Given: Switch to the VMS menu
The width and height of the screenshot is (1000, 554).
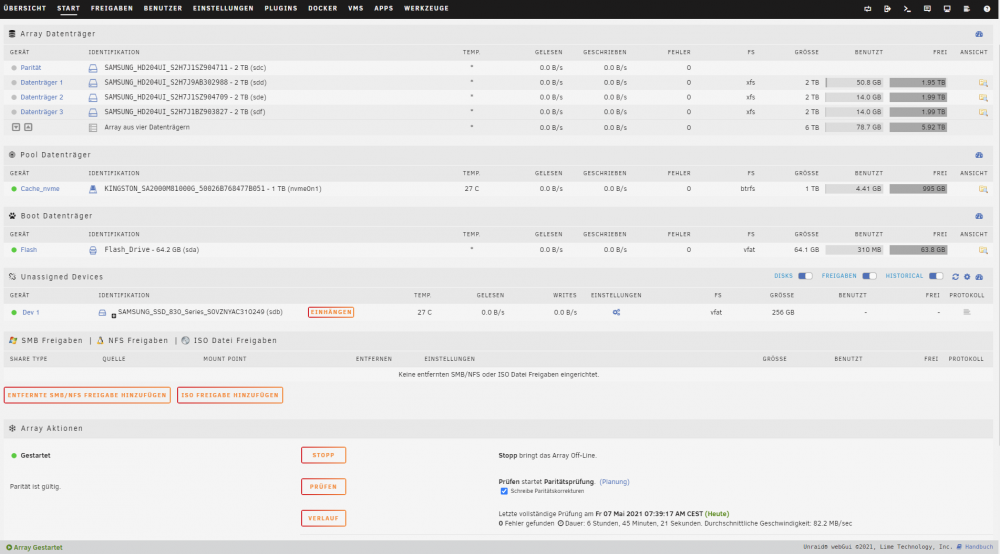Looking at the screenshot, I should click(x=356, y=8).
